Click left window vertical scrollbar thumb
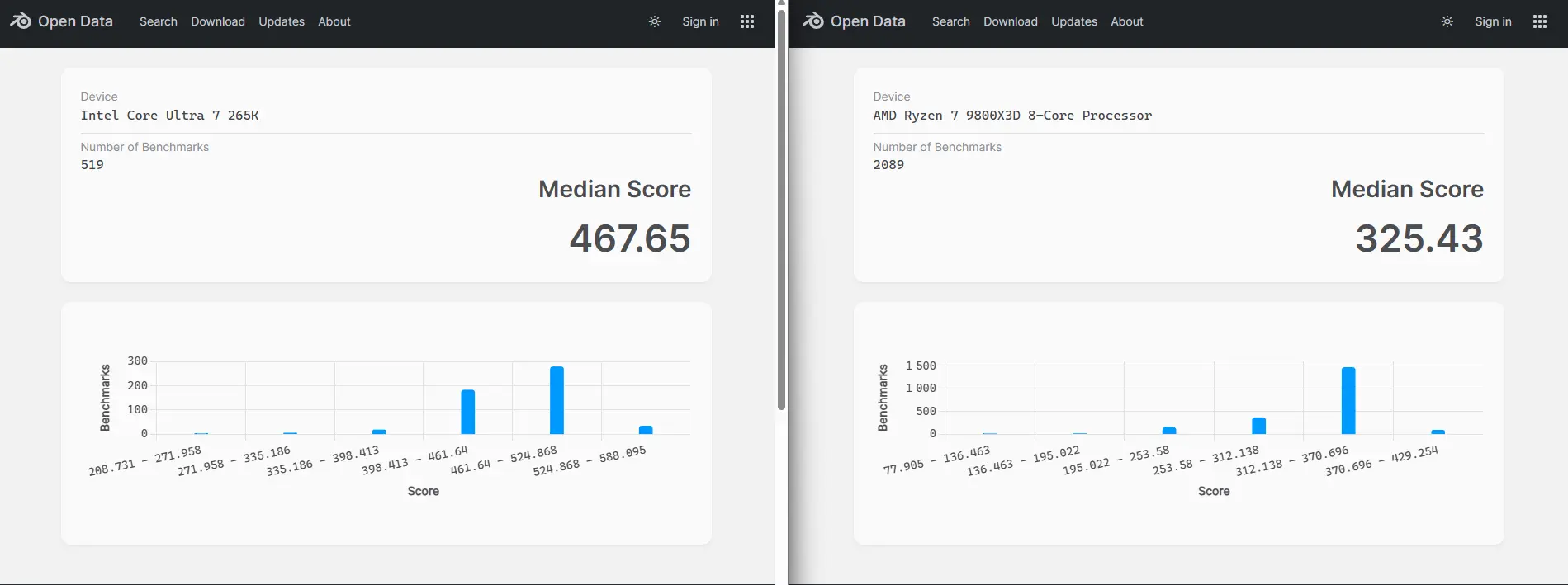The width and height of the screenshot is (1568, 585). click(x=781, y=209)
